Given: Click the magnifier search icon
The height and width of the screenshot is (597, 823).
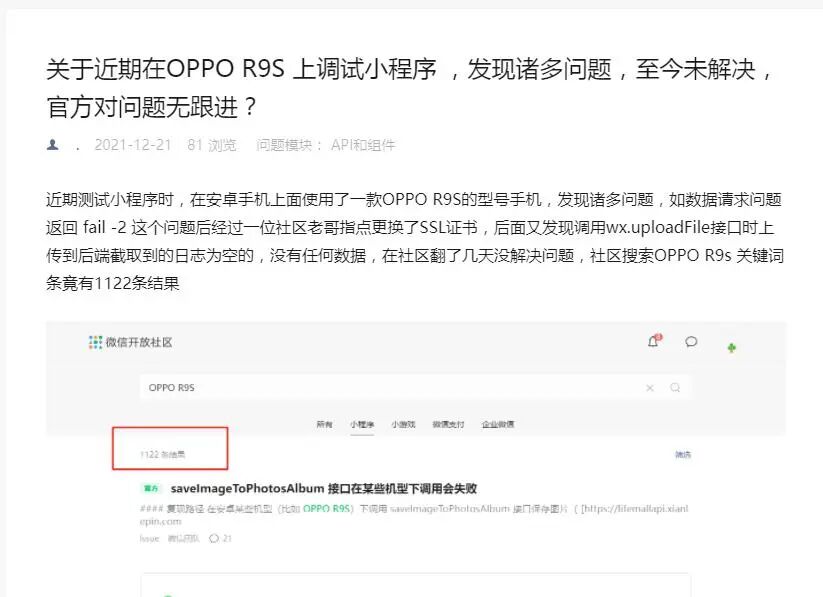Looking at the screenshot, I should tap(675, 387).
